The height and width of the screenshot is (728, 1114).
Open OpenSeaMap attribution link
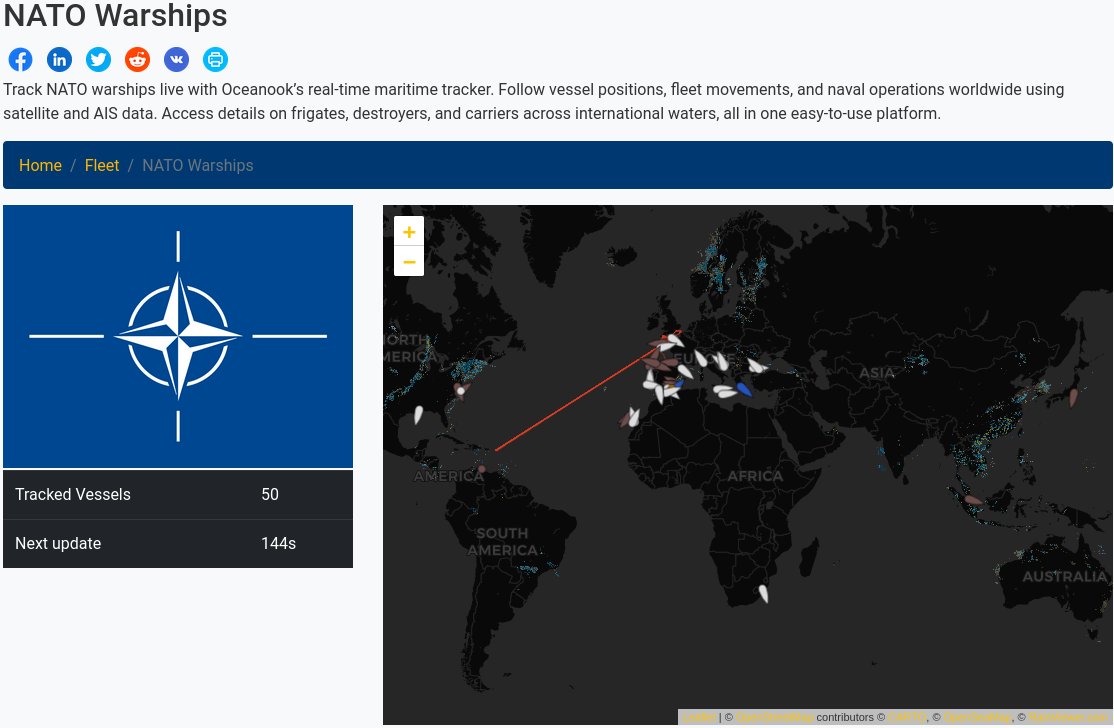(978, 717)
